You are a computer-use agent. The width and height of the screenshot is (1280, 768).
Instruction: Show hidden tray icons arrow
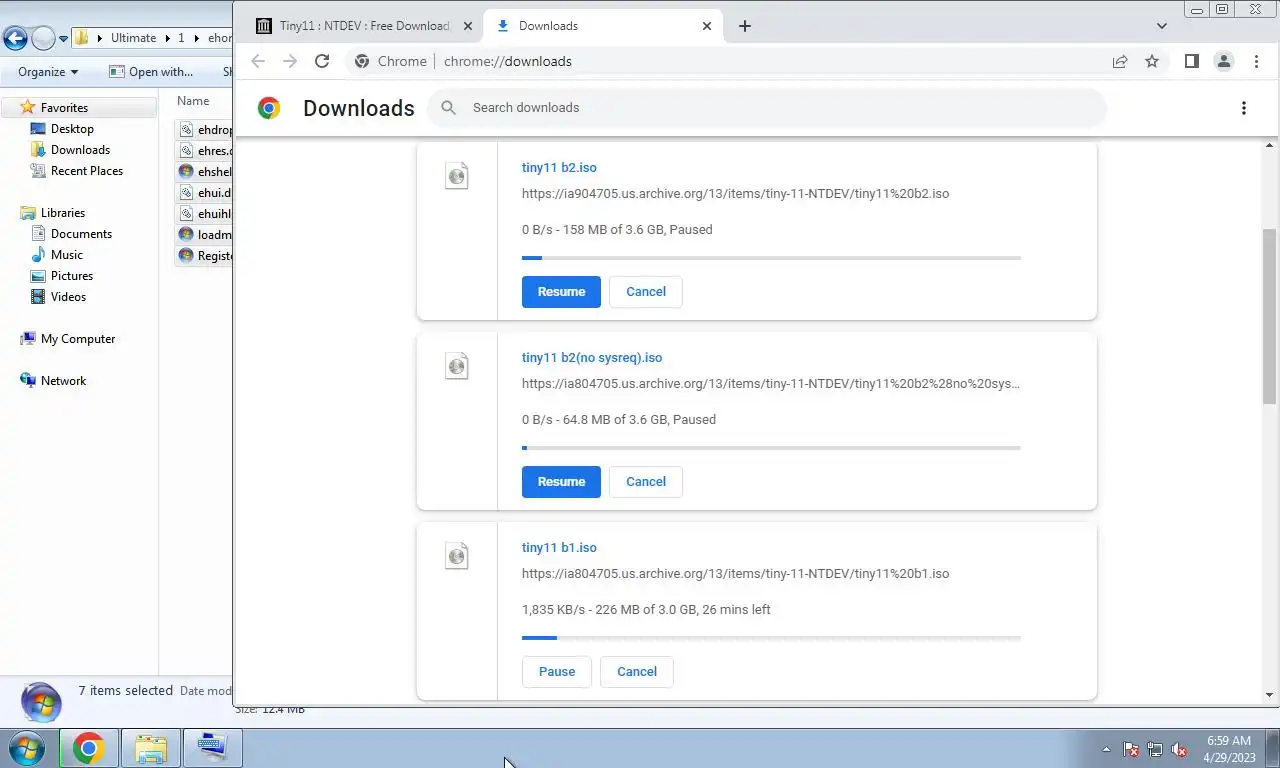tap(1106, 749)
